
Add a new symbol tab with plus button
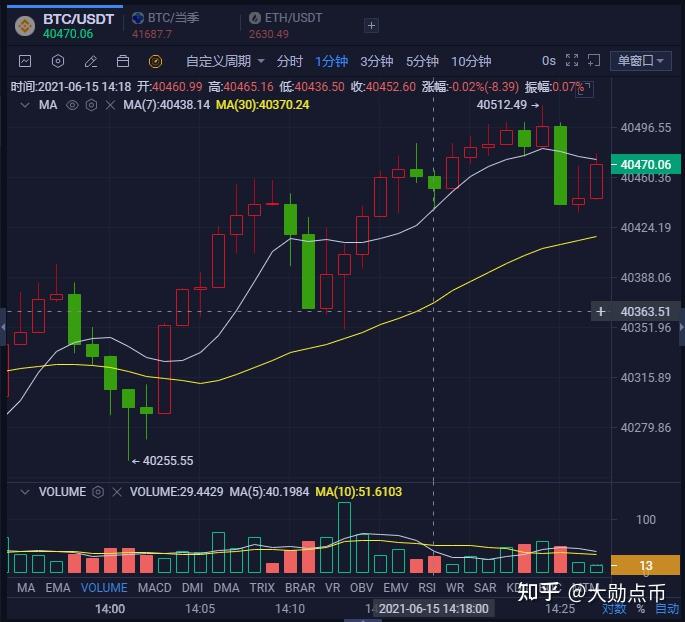point(371,26)
